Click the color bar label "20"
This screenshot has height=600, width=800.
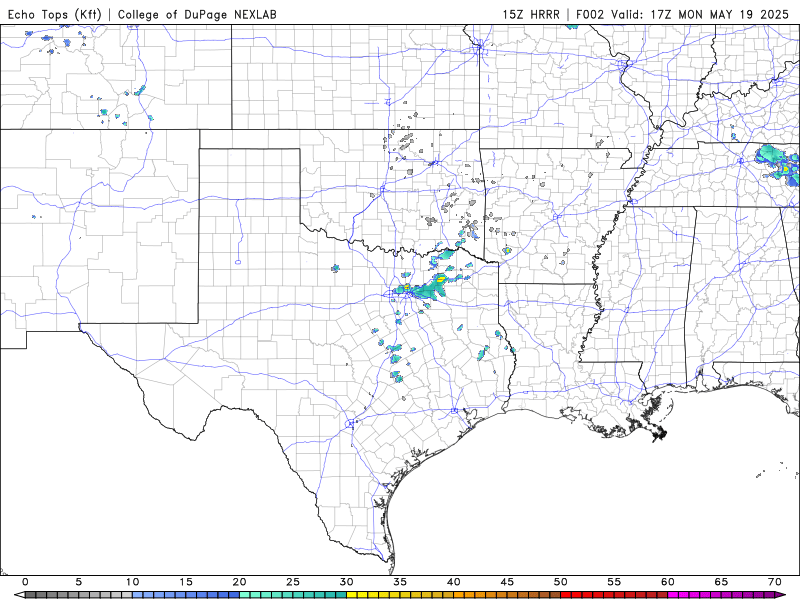pyautogui.click(x=239, y=582)
